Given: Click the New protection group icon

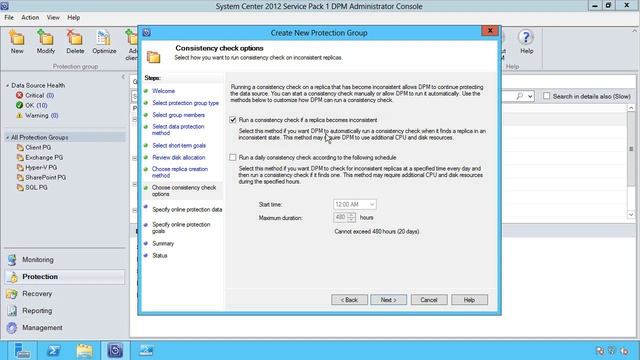Looking at the screenshot, I should pyautogui.click(x=17, y=42).
